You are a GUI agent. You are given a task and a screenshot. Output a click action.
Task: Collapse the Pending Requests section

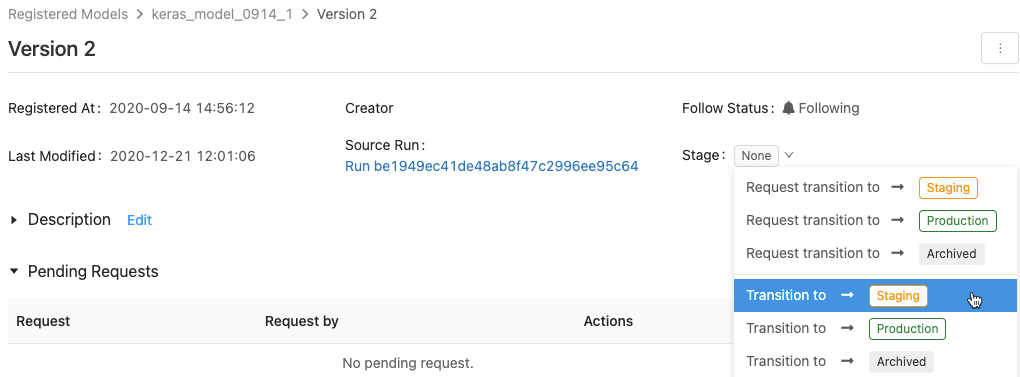coord(14,271)
